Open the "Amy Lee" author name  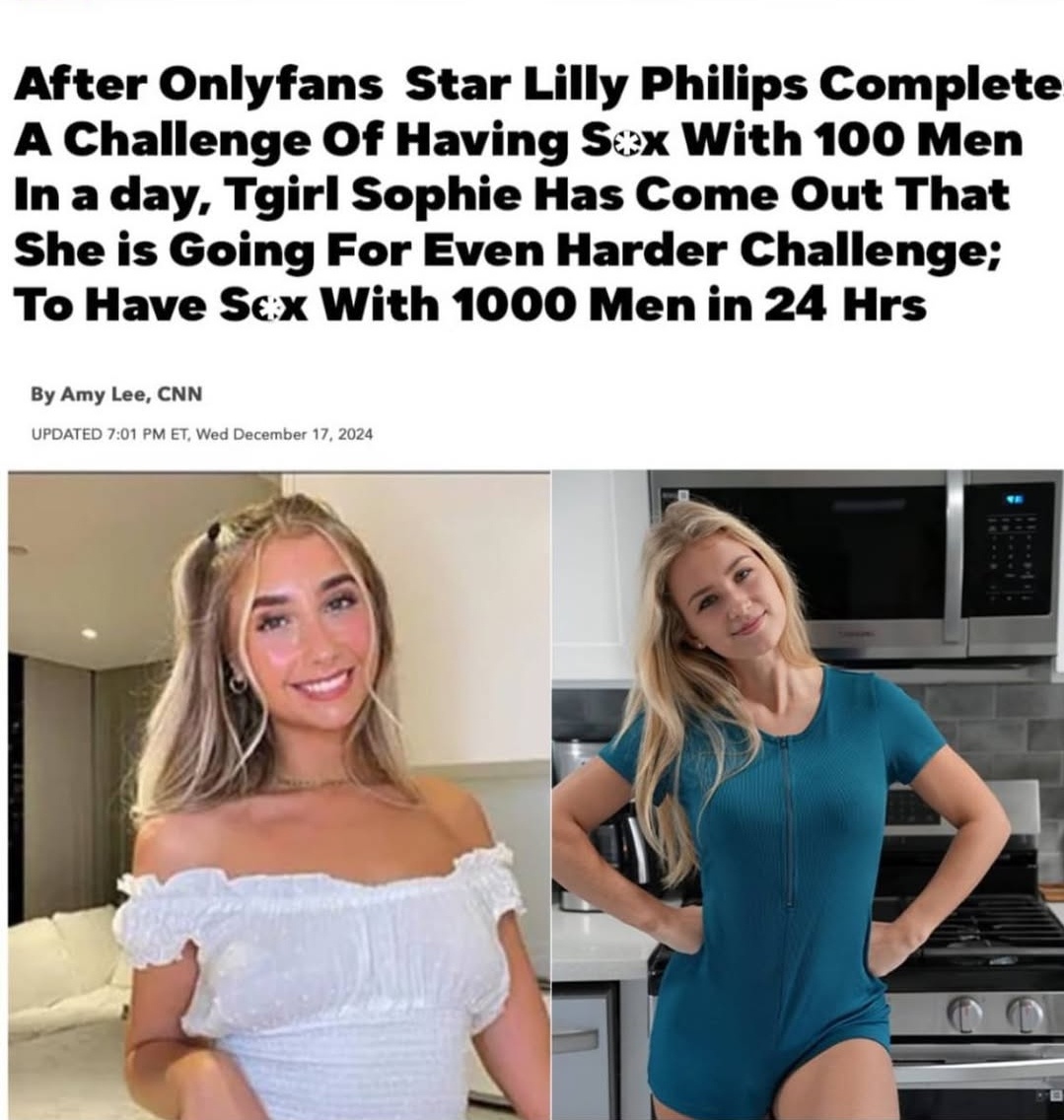click(x=105, y=394)
